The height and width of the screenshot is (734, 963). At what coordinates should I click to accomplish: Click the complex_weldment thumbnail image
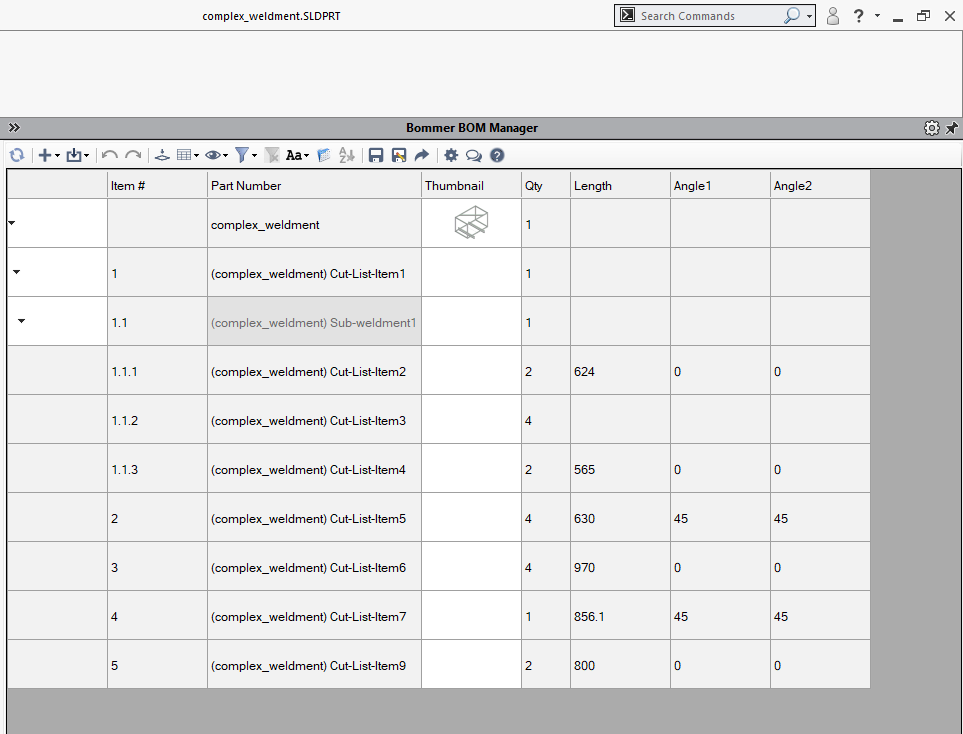(x=471, y=223)
